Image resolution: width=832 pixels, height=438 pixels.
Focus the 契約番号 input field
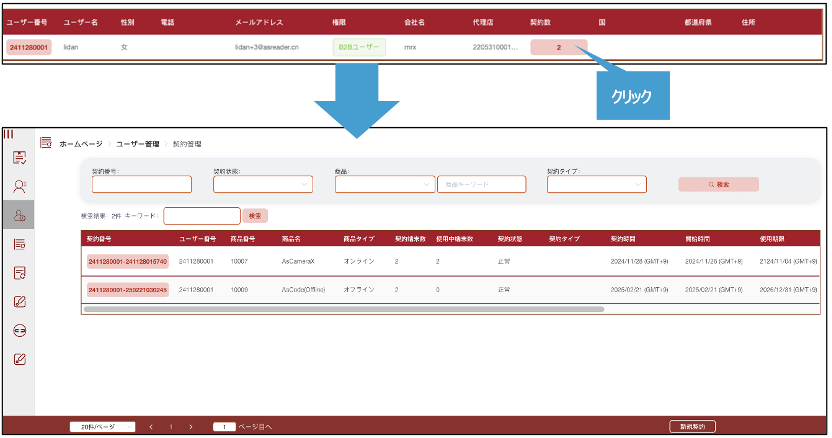tap(141, 184)
